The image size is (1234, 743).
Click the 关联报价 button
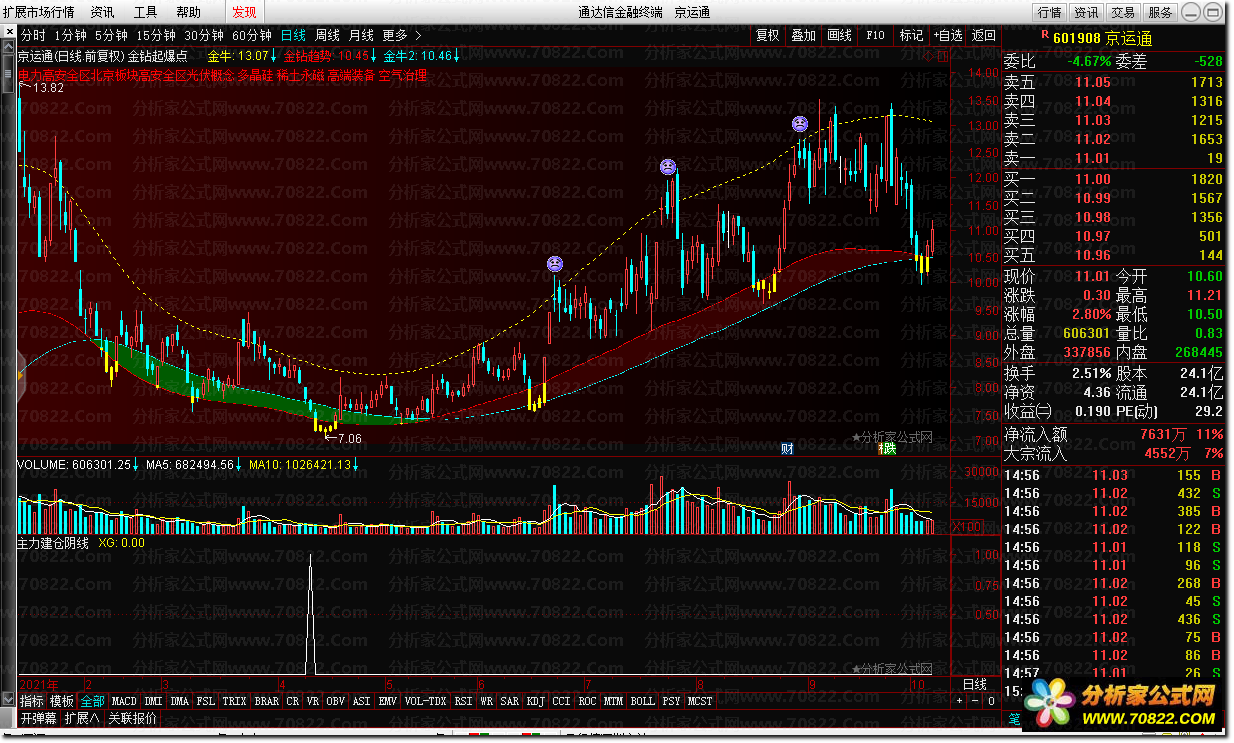tap(133, 718)
